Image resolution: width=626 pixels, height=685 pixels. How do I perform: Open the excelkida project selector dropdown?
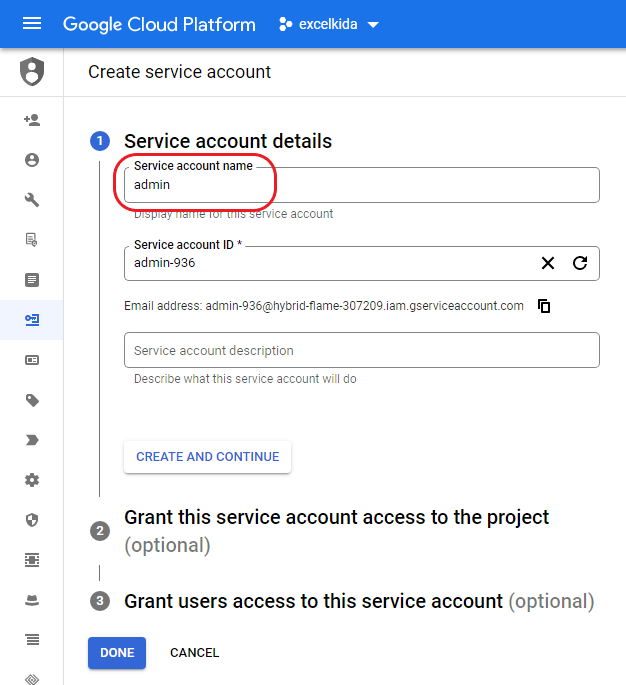[x=329, y=24]
